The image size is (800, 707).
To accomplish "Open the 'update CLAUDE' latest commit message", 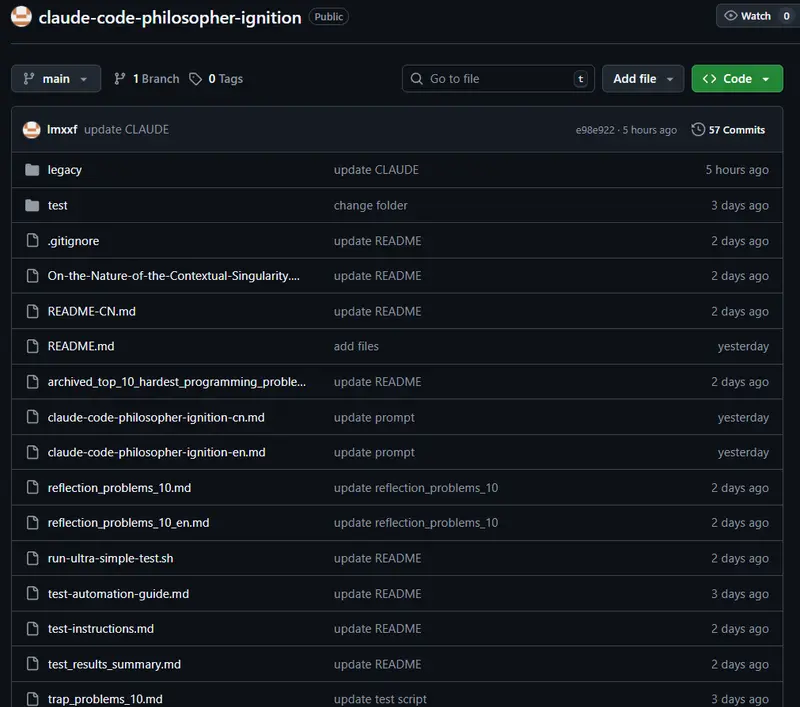I will pyautogui.click(x=126, y=130).
